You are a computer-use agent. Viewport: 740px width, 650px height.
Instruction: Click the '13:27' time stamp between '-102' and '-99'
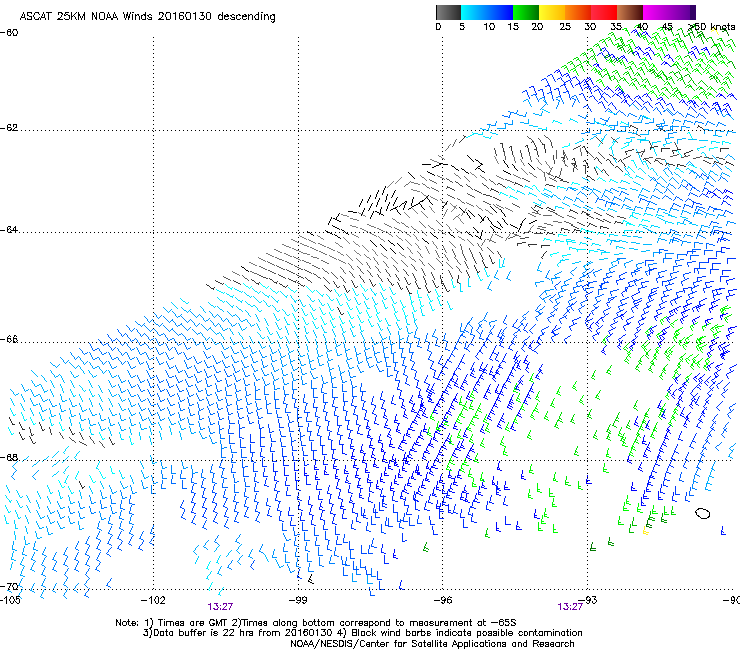click(x=220, y=607)
